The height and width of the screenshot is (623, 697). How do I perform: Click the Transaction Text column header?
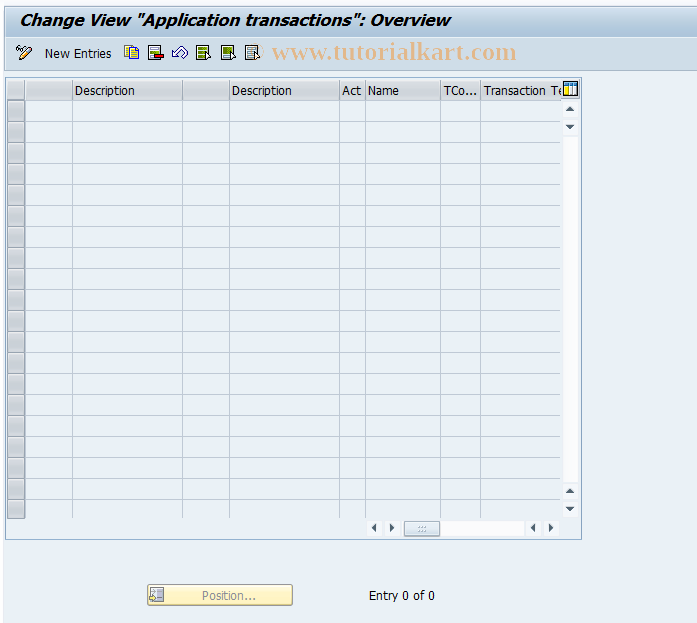[x=521, y=91]
